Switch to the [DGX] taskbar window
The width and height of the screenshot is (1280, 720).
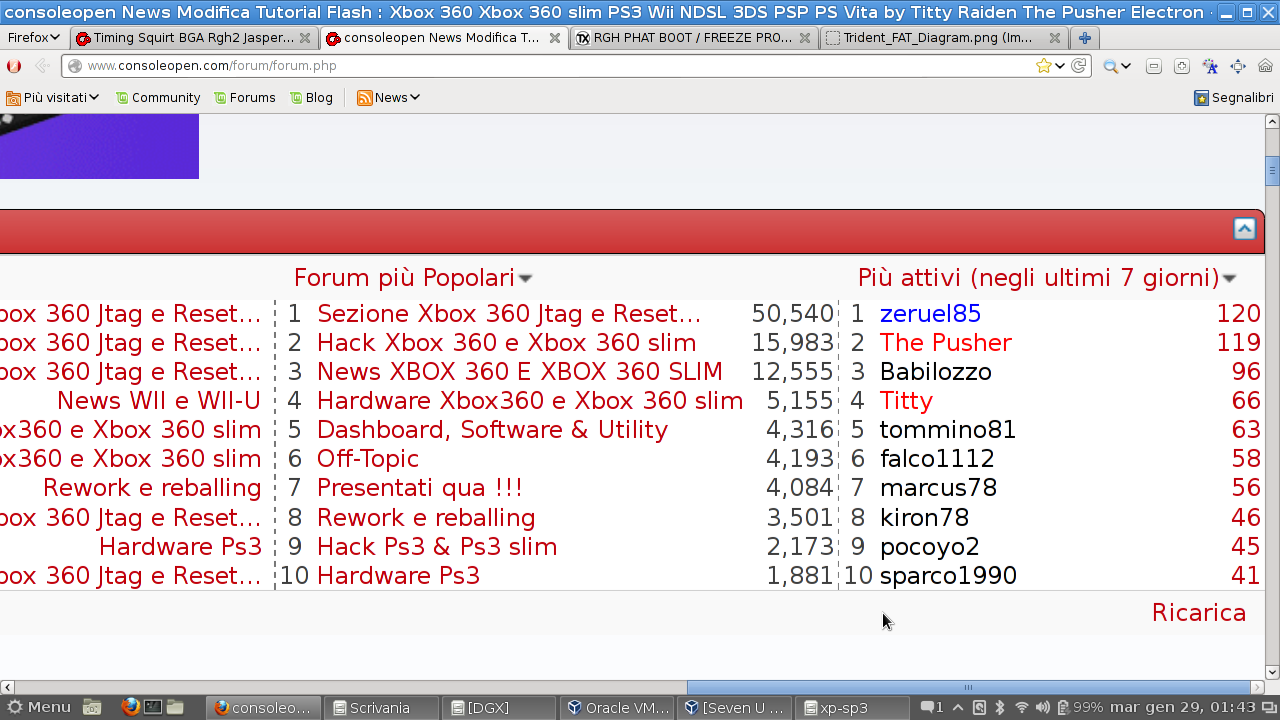498,708
